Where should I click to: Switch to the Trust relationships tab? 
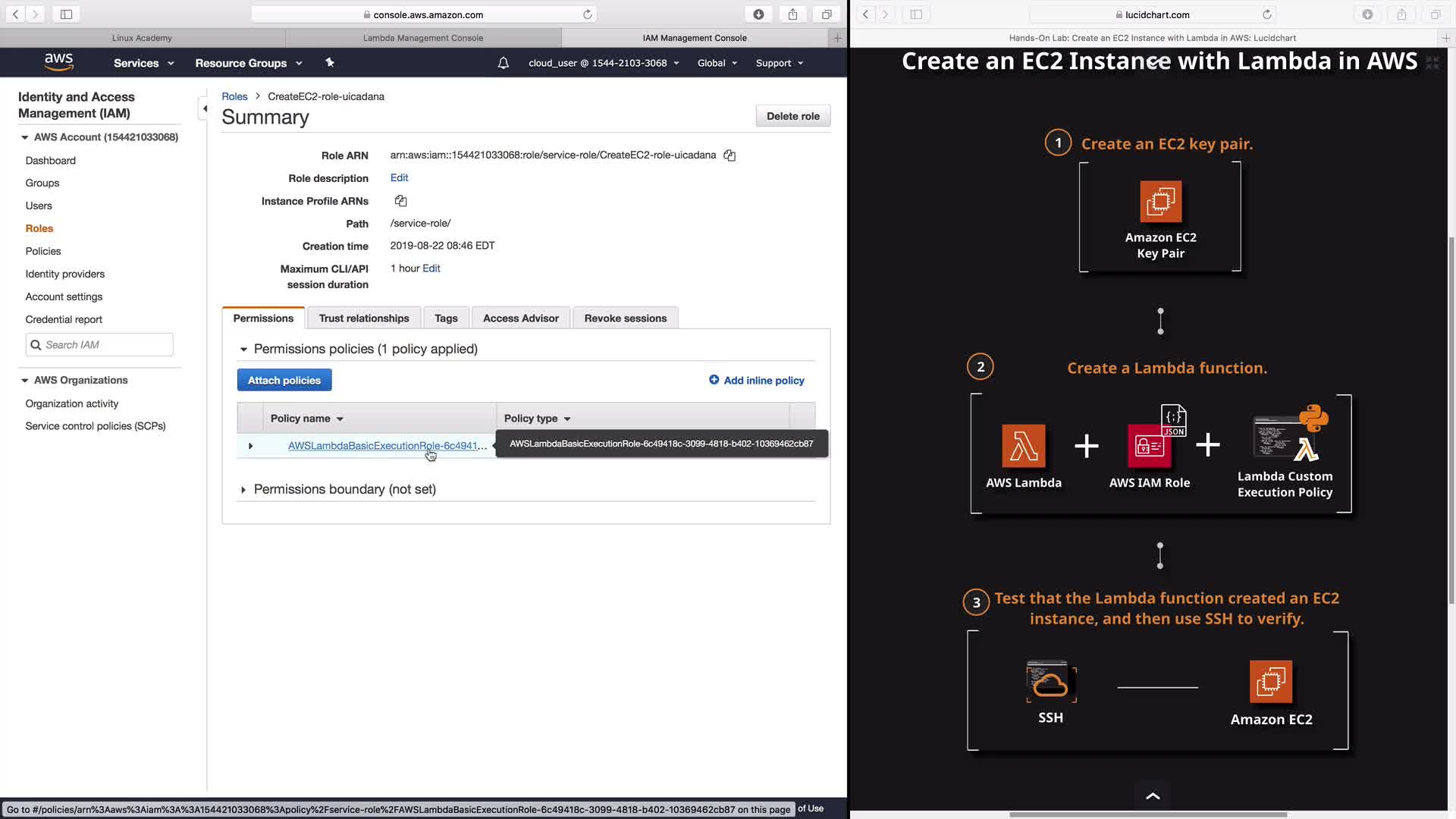point(363,318)
